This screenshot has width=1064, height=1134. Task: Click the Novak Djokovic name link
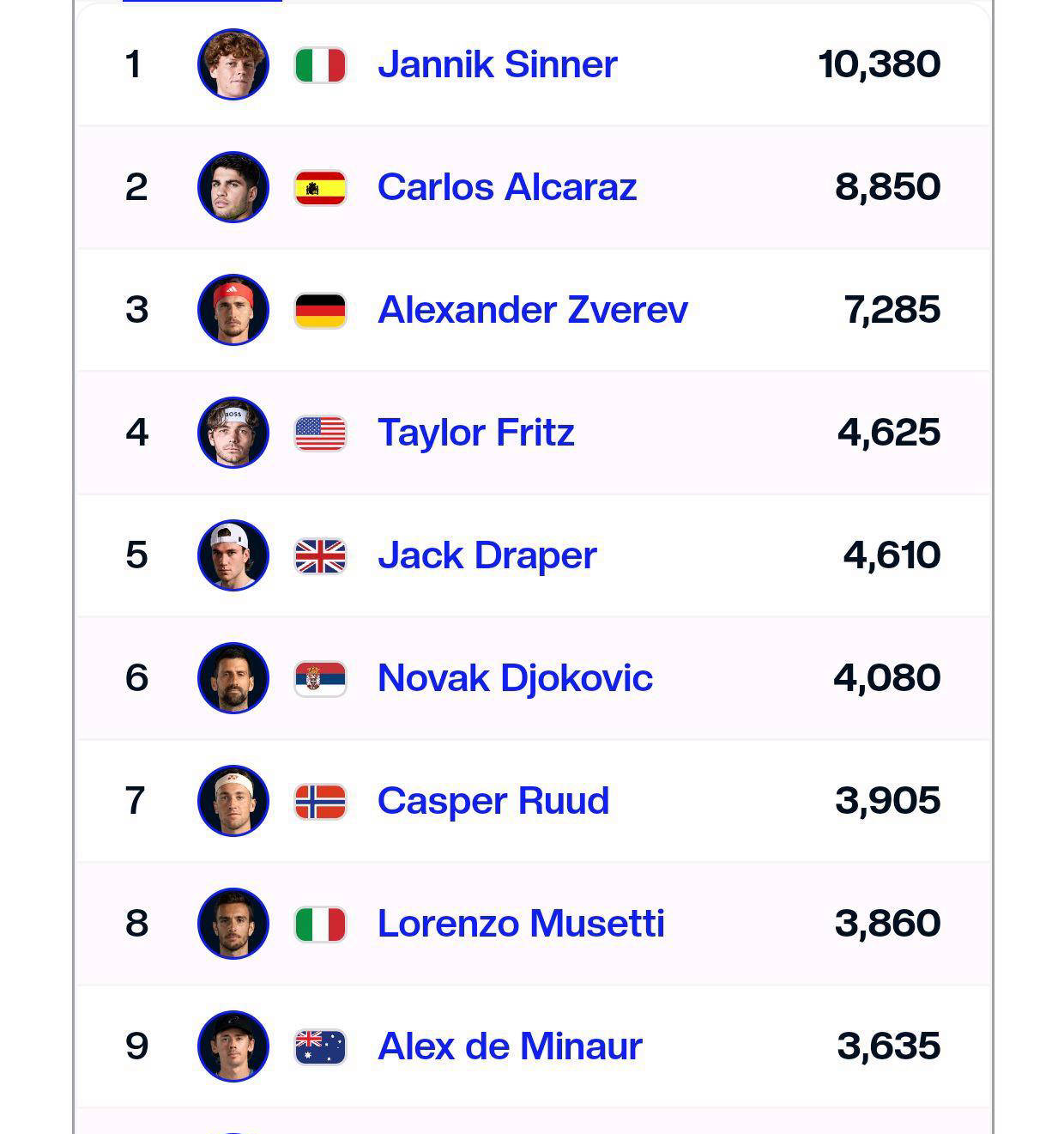[515, 678]
